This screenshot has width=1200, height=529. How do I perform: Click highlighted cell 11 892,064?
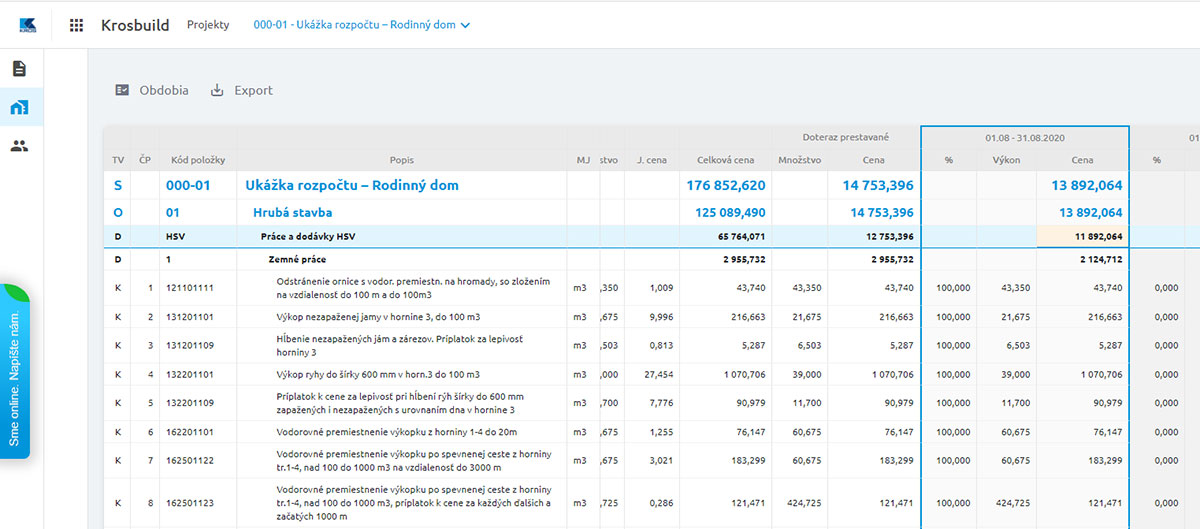1083,237
